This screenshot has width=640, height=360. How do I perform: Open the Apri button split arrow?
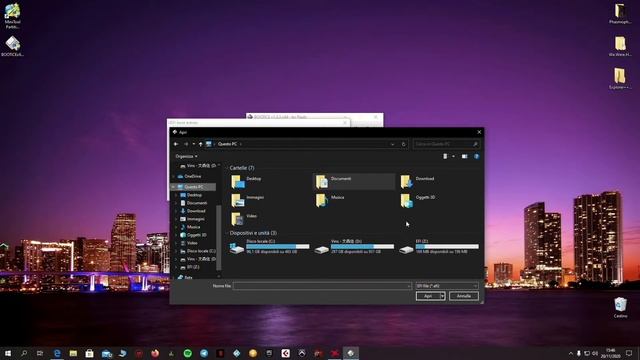tap(442, 296)
